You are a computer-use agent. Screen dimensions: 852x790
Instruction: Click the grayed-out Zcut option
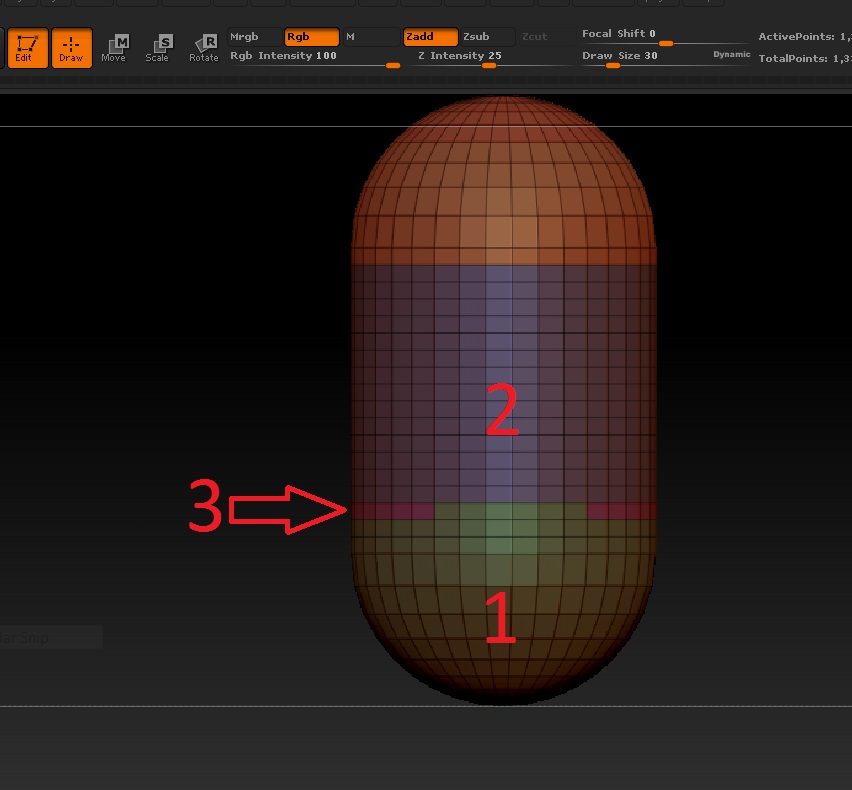point(535,36)
